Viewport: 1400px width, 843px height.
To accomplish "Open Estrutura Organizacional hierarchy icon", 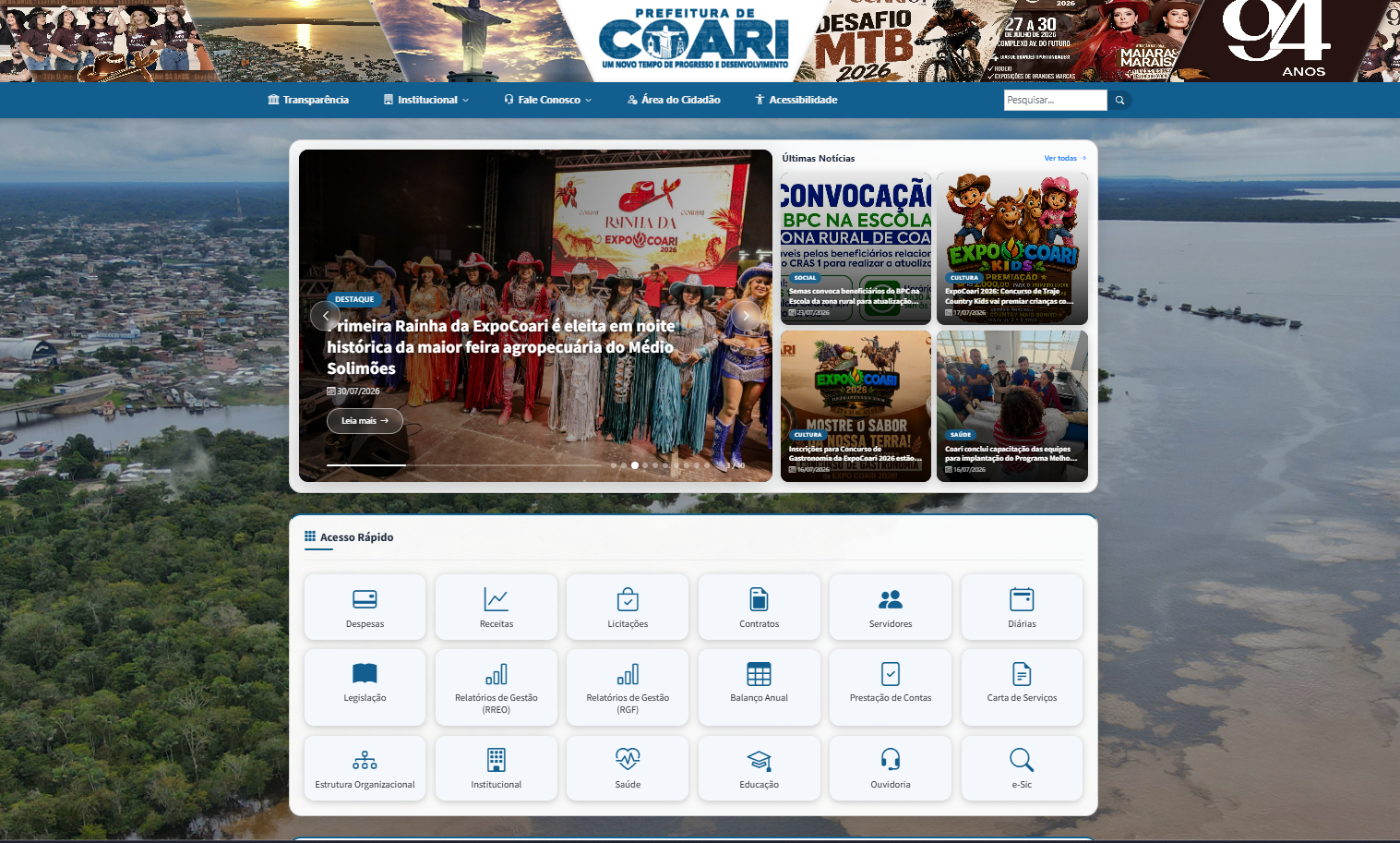I will [365, 760].
